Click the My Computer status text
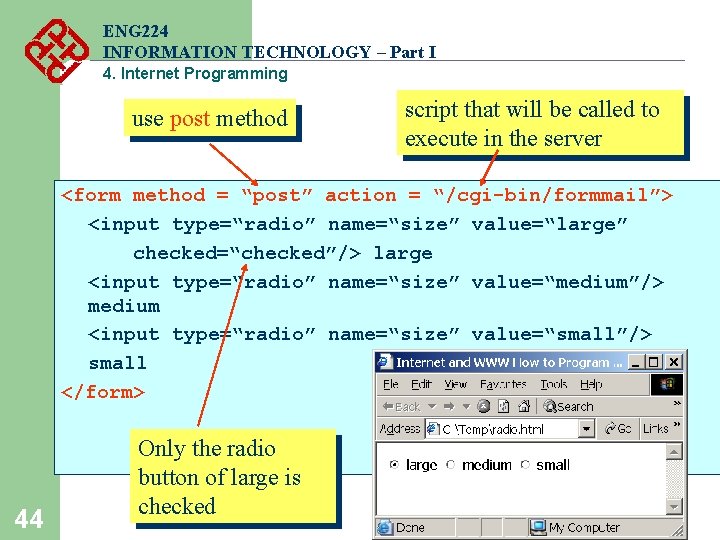The width and height of the screenshot is (720, 540). [x=584, y=528]
